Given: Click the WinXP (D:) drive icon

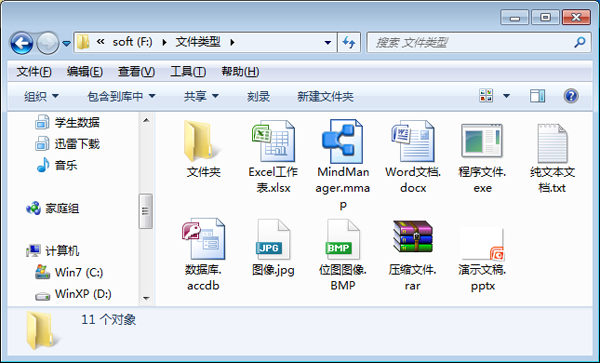Looking at the screenshot, I should (42, 296).
